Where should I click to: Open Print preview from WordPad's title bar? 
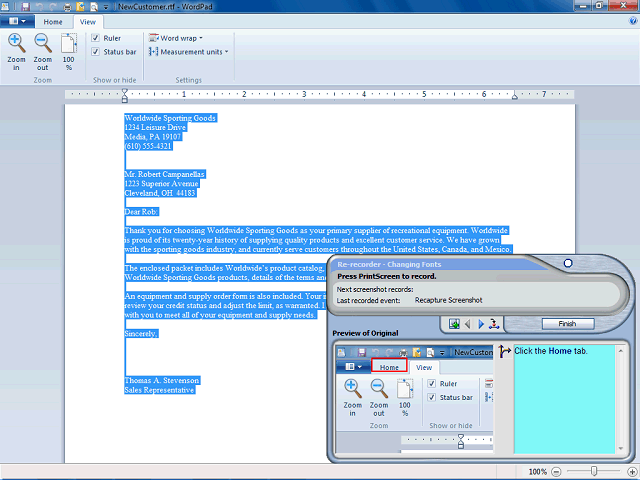(93, 7)
